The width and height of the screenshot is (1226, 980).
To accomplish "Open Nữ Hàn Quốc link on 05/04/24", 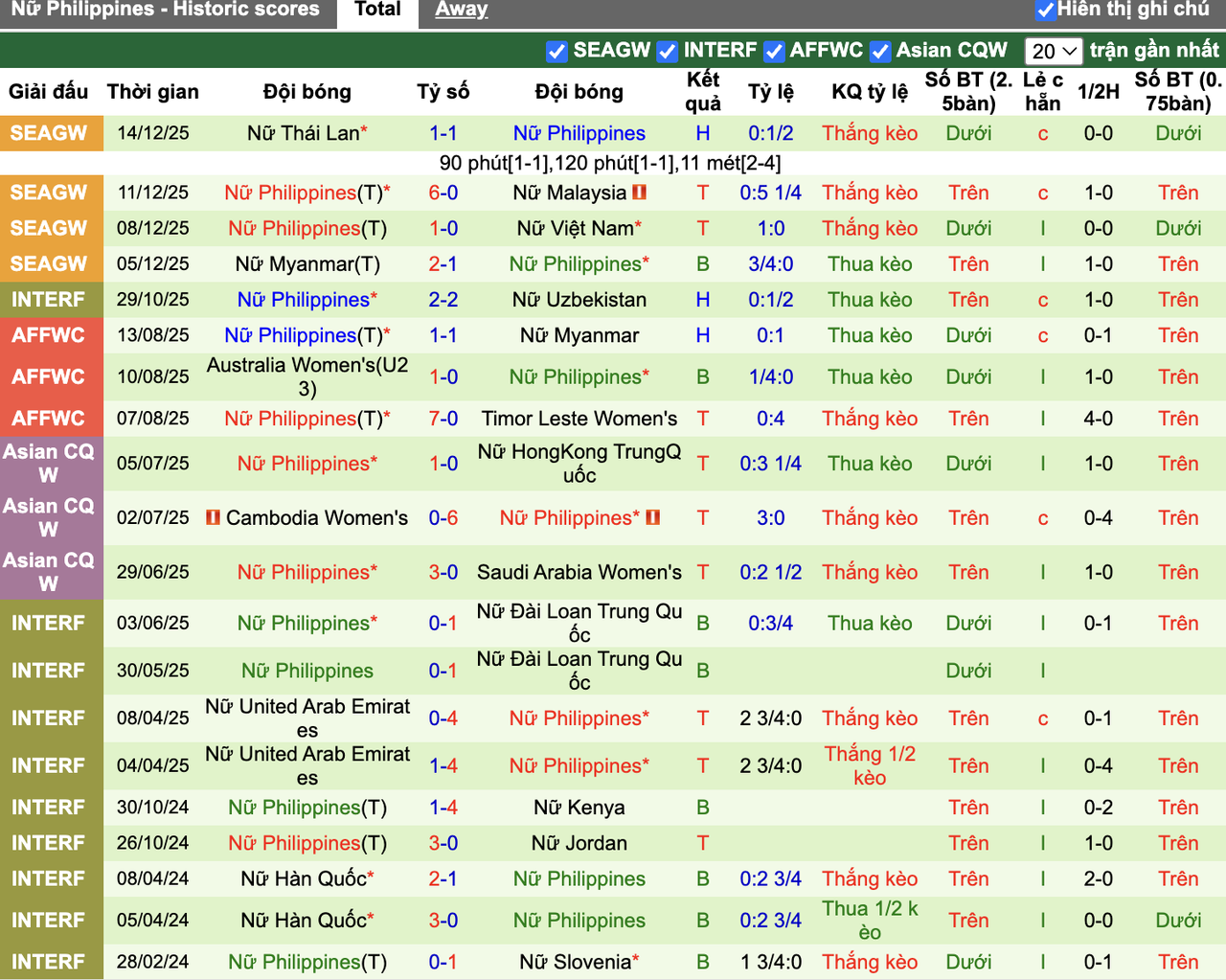I will coord(304,920).
